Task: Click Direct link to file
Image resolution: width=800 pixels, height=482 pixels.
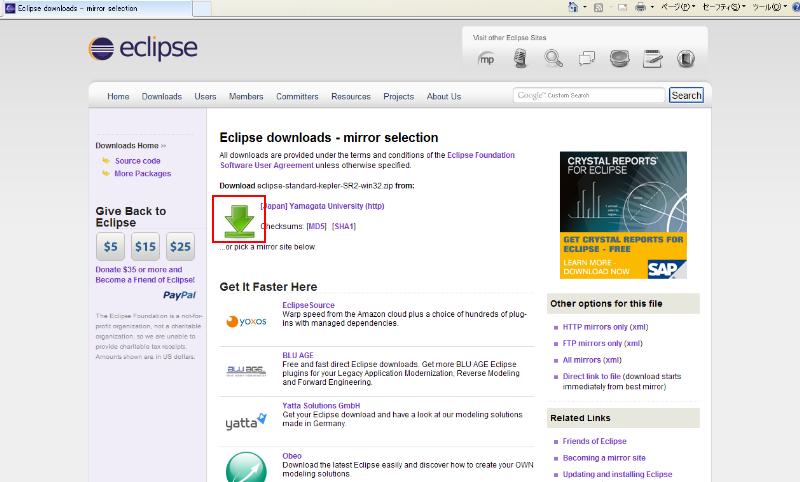Action: tap(591, 376)
